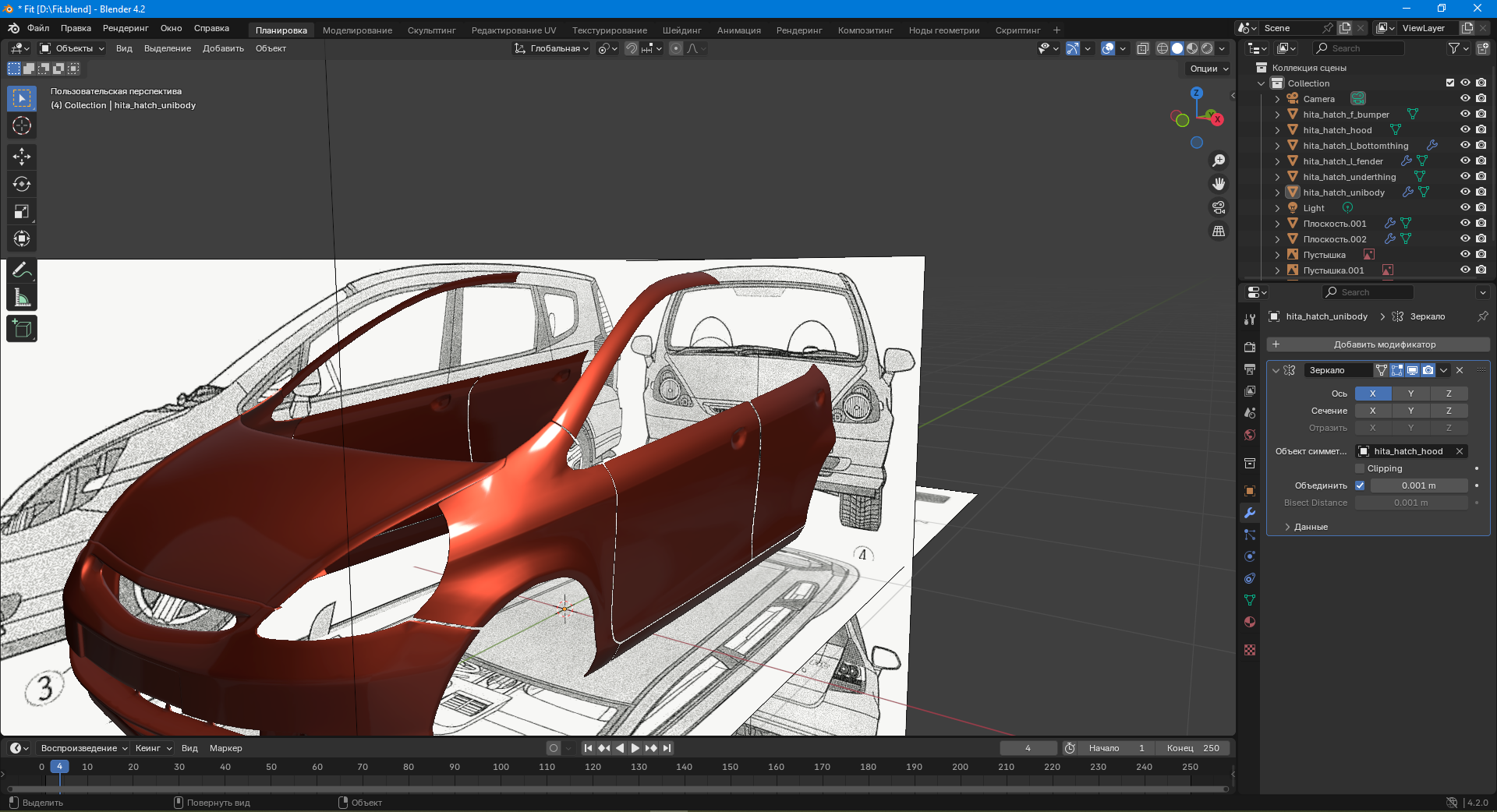This screenshot has width=1497, height=812.
Task: Click the Add Cube tool icon
Action: point(22,329)
